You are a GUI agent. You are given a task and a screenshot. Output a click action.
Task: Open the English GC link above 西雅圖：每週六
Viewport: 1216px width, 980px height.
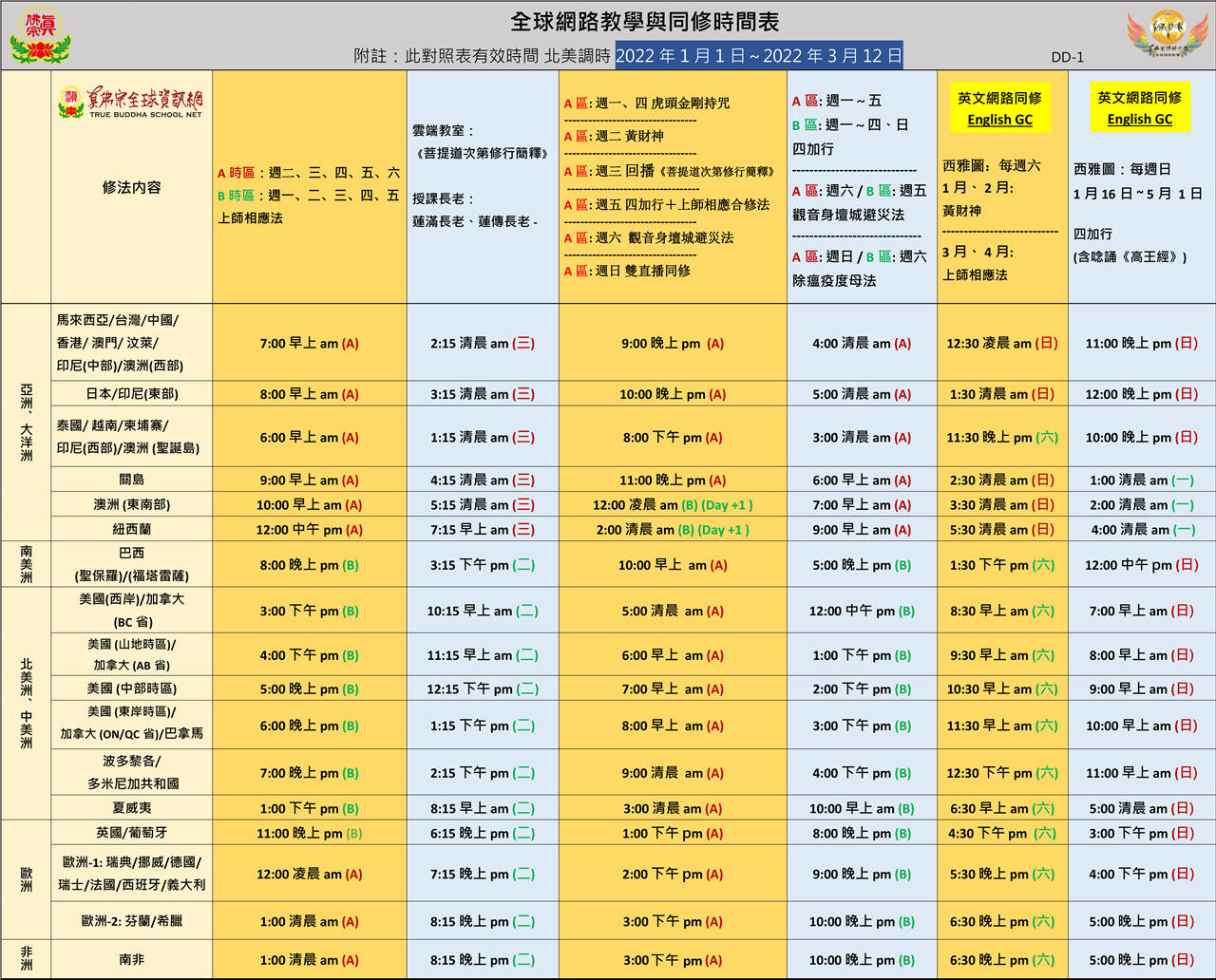point(999,120)
